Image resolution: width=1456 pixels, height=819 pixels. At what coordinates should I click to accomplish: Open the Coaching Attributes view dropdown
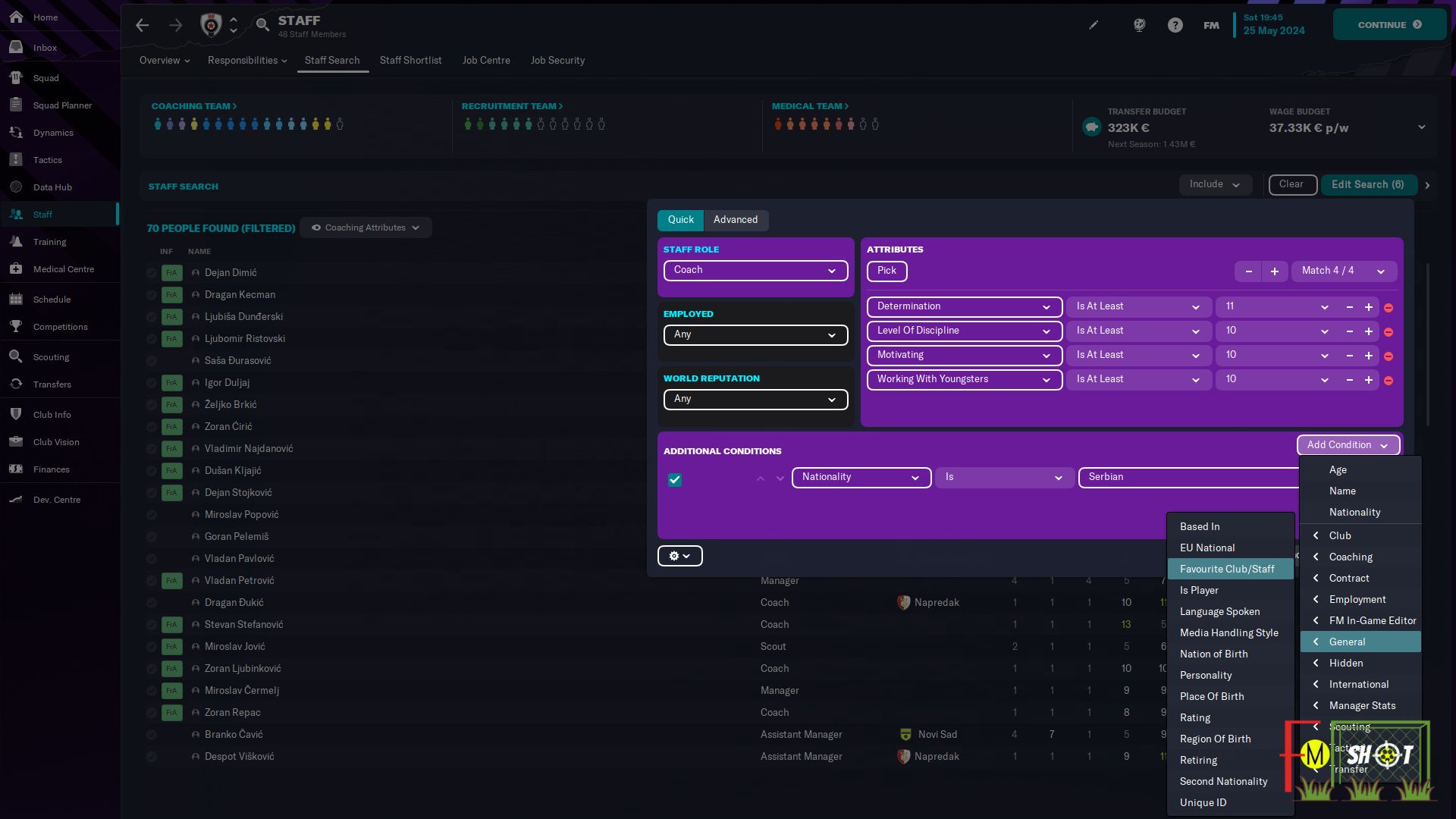[366, 227]
